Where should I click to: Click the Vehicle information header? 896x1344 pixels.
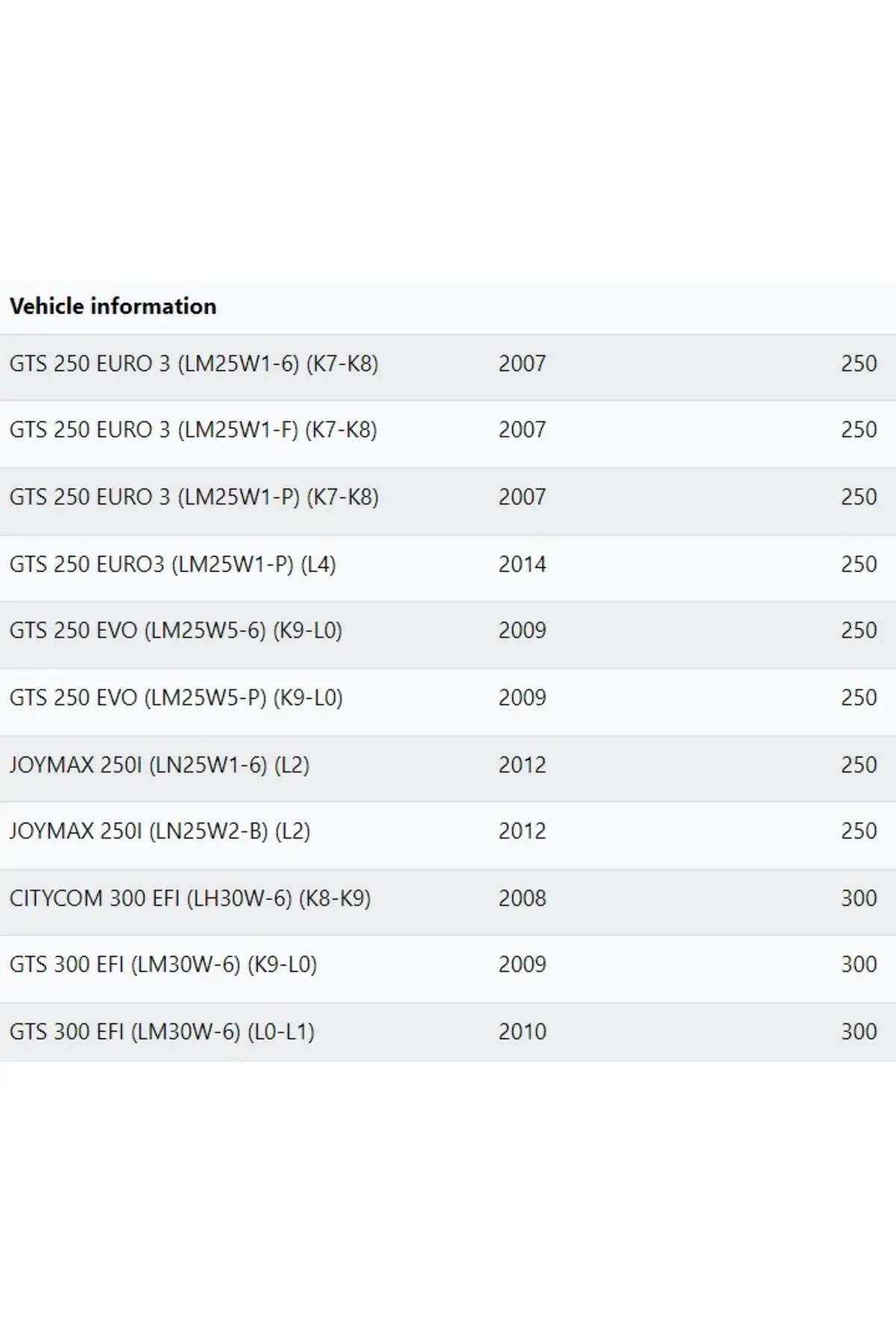pos(113,306)
